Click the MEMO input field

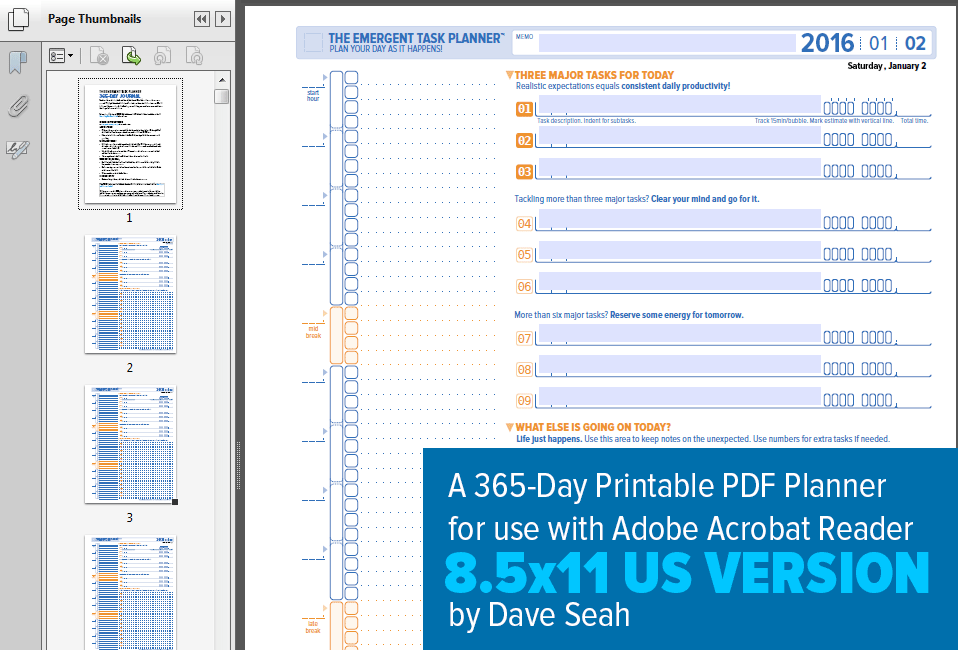(667, 43)
